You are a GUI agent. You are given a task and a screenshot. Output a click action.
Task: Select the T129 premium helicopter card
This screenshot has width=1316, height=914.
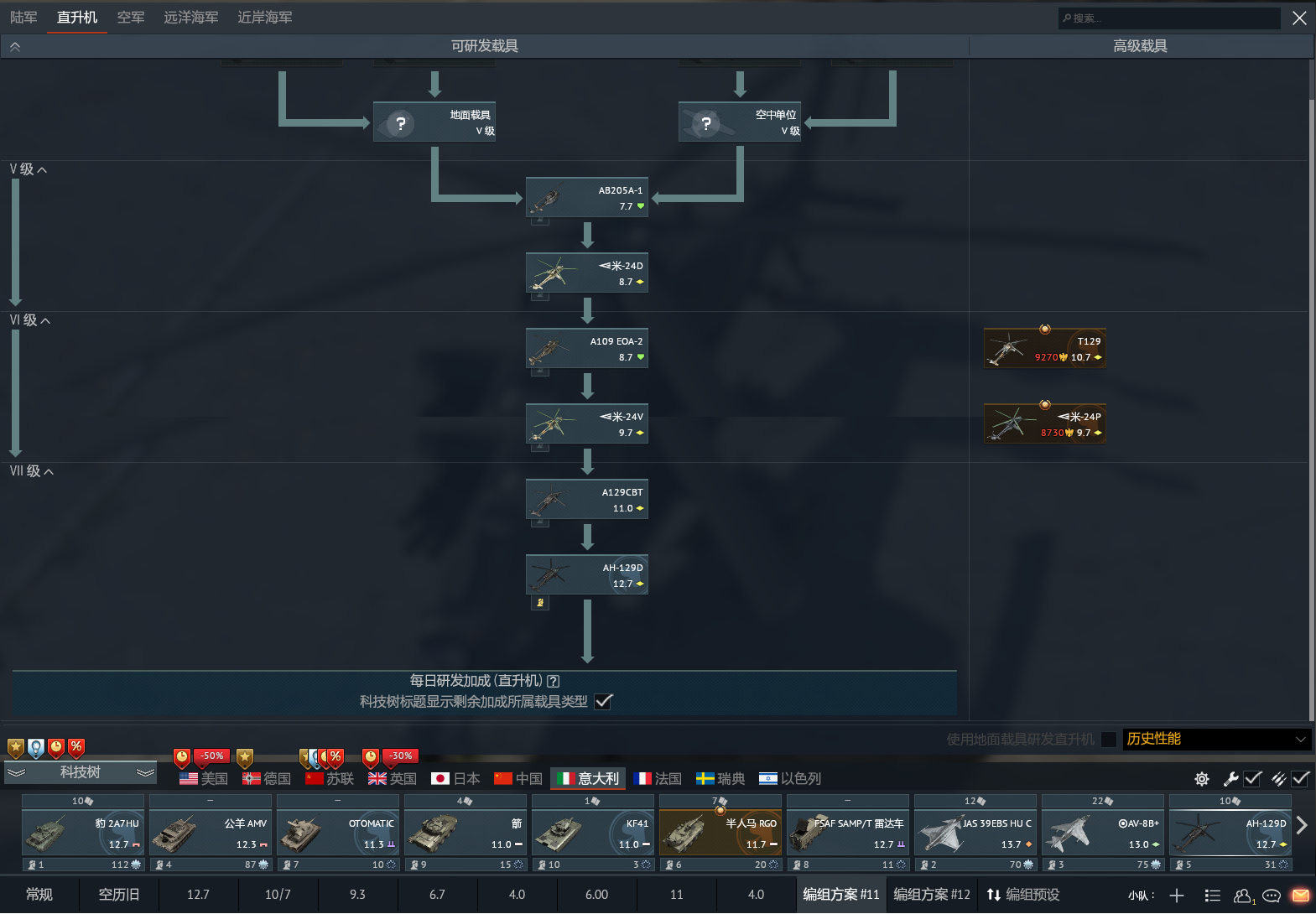coord(1045,349)
